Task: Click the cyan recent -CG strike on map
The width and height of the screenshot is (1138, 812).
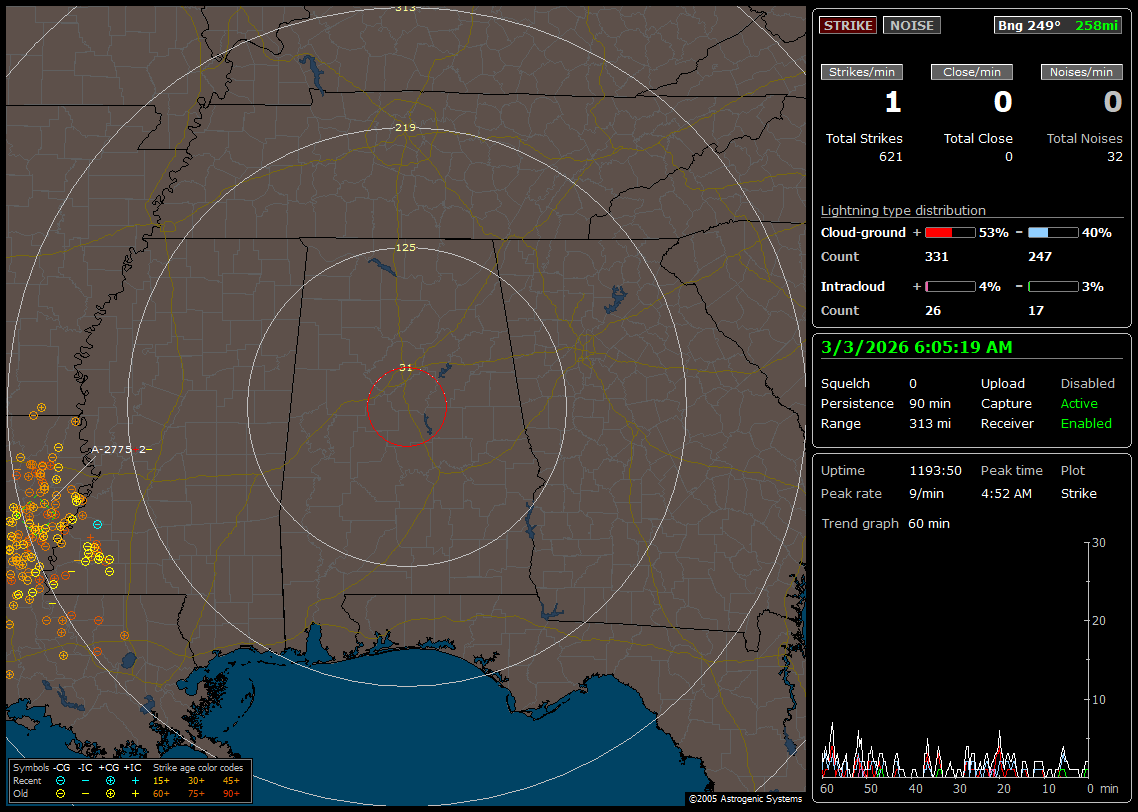Action: (97, 525)
